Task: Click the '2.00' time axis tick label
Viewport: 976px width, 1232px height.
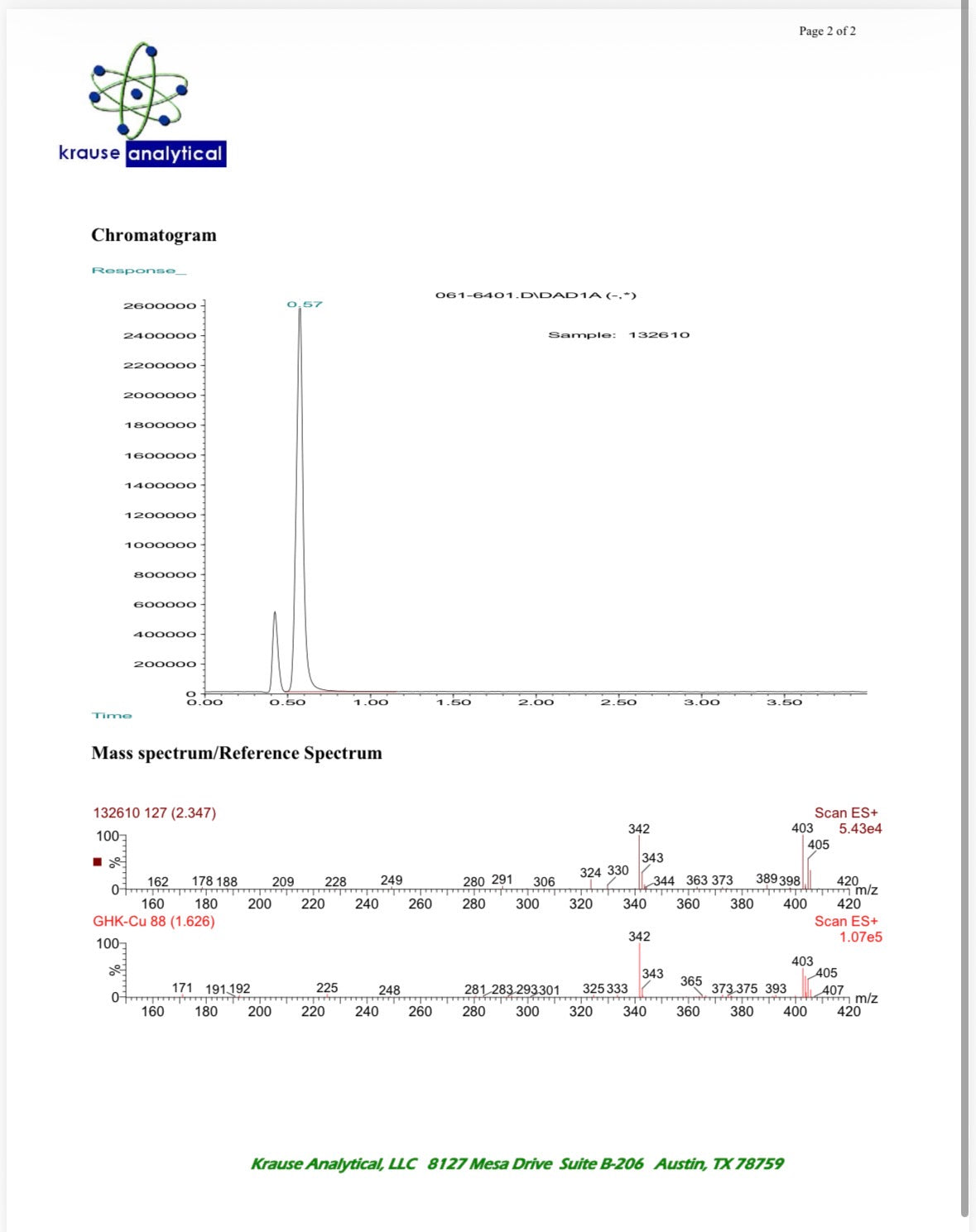Action: click(536, 702)
